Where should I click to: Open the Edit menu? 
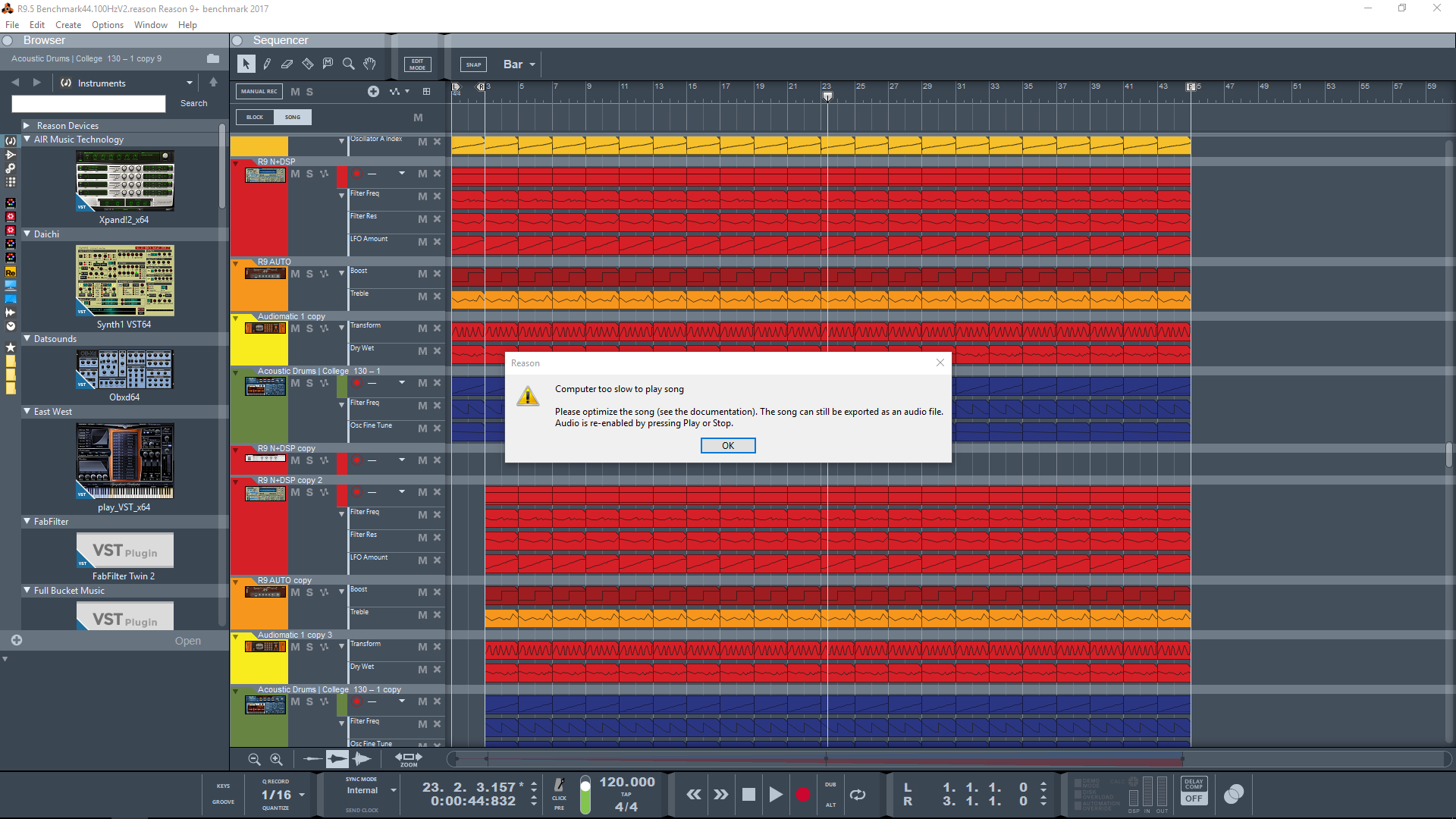37,25
